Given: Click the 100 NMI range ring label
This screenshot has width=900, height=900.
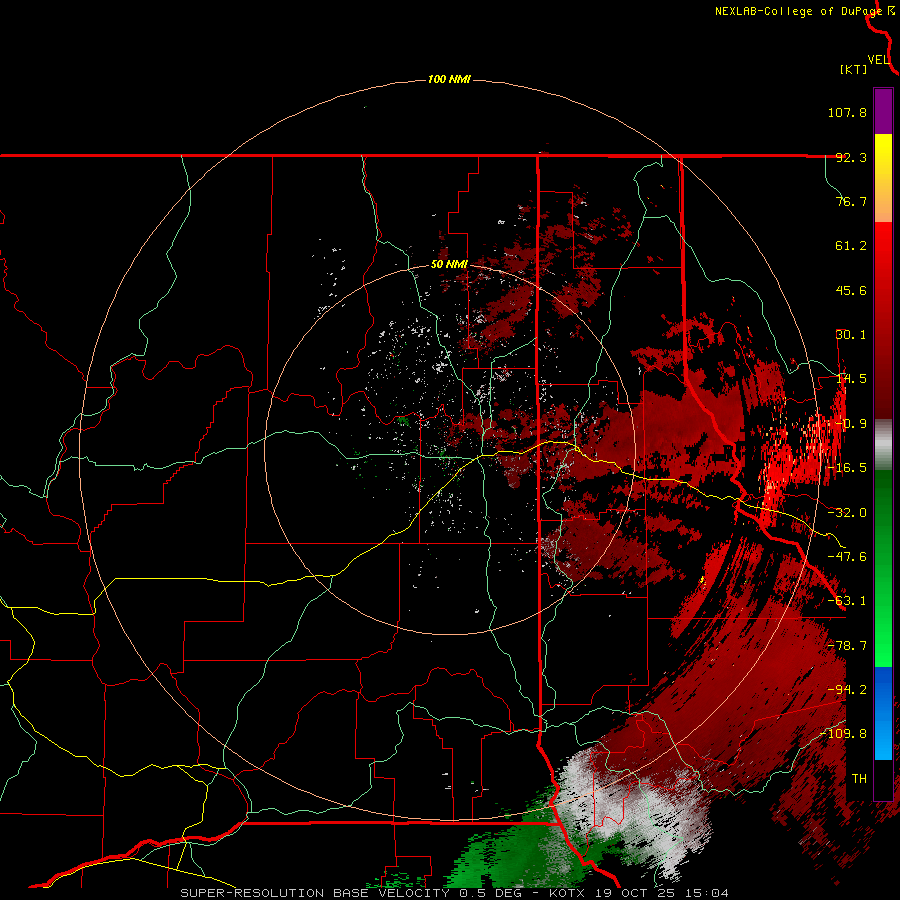Looking at the screenshot, I should tap(449, 79).
